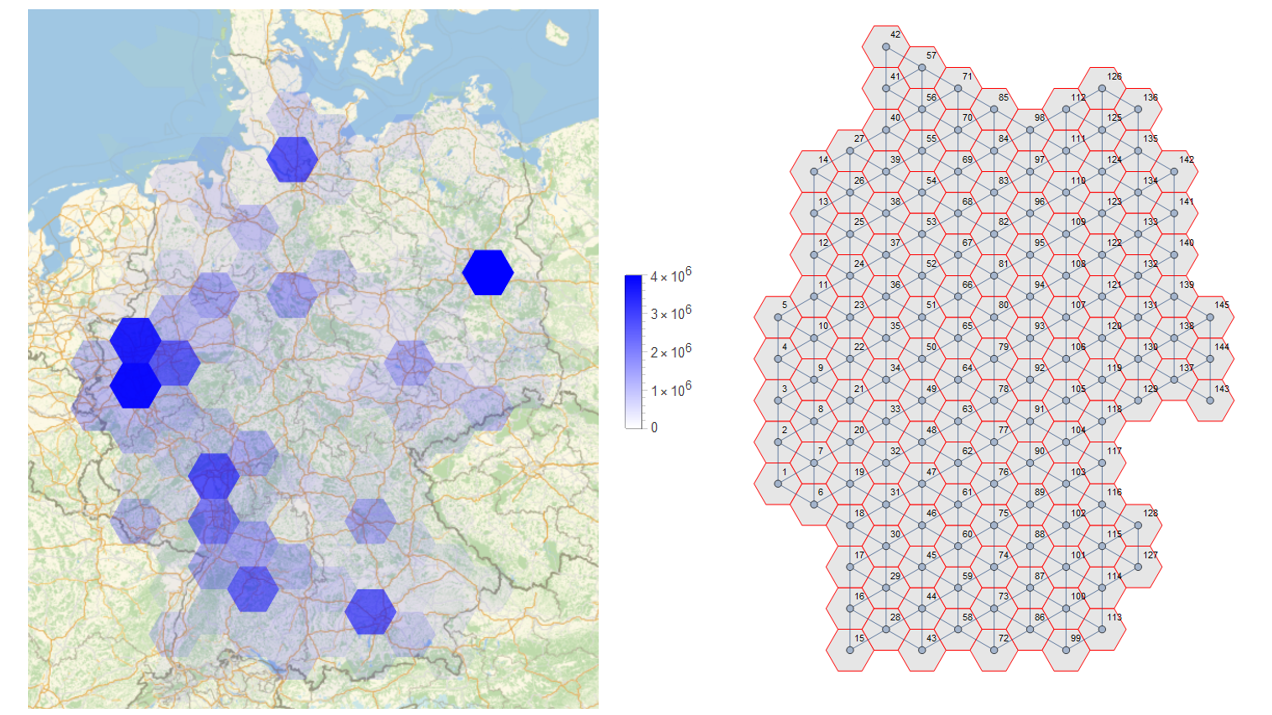Select hexagon cell numbered 79
The height and width of the screenshot is (715, 1272).
(994, 359)
